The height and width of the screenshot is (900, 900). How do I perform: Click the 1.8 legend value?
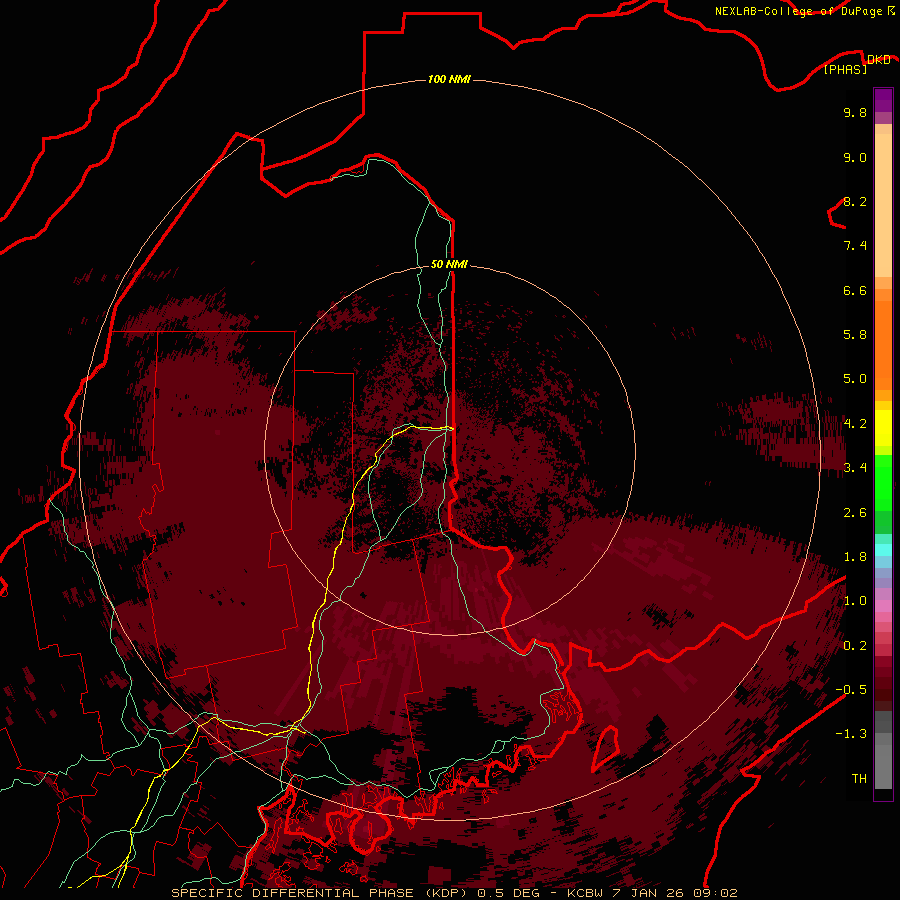(x=855, y=557)
